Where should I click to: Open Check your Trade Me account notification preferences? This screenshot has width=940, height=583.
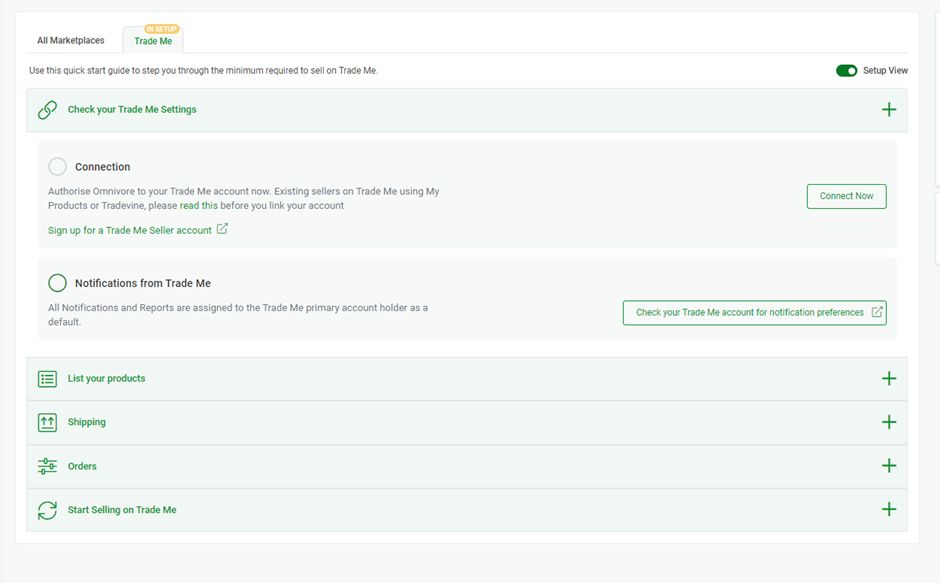point(755,312)
